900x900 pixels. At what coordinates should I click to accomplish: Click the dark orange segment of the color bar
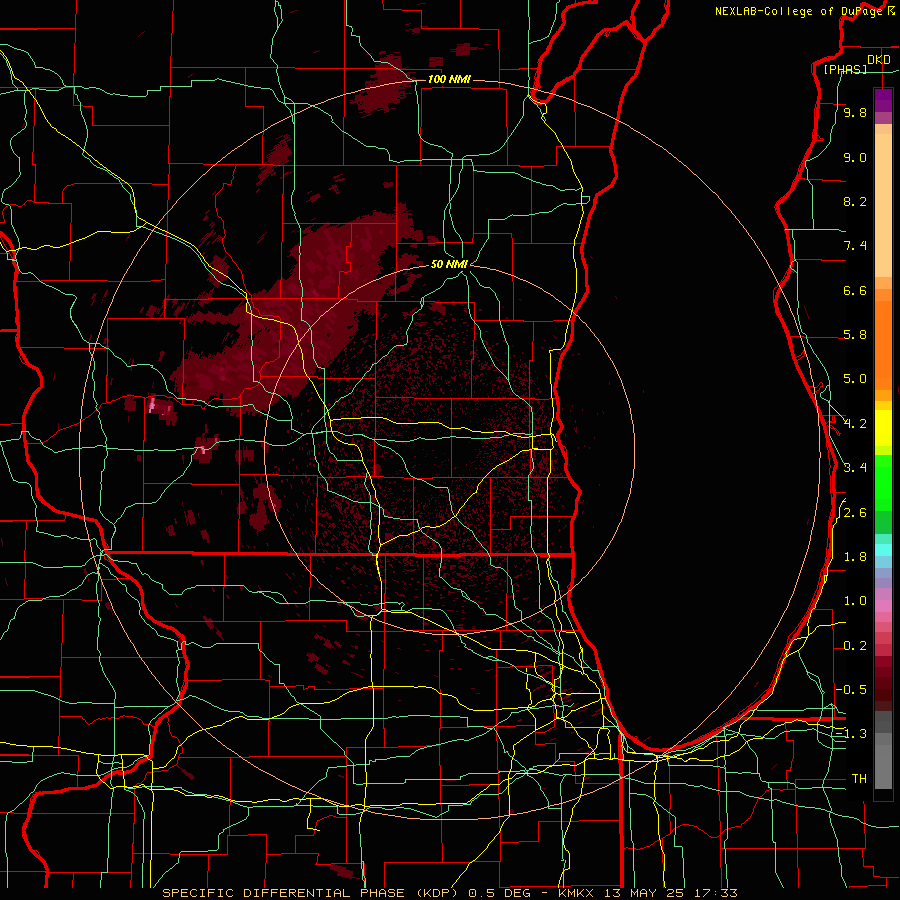pyautogui.click(x=883, y=346)
